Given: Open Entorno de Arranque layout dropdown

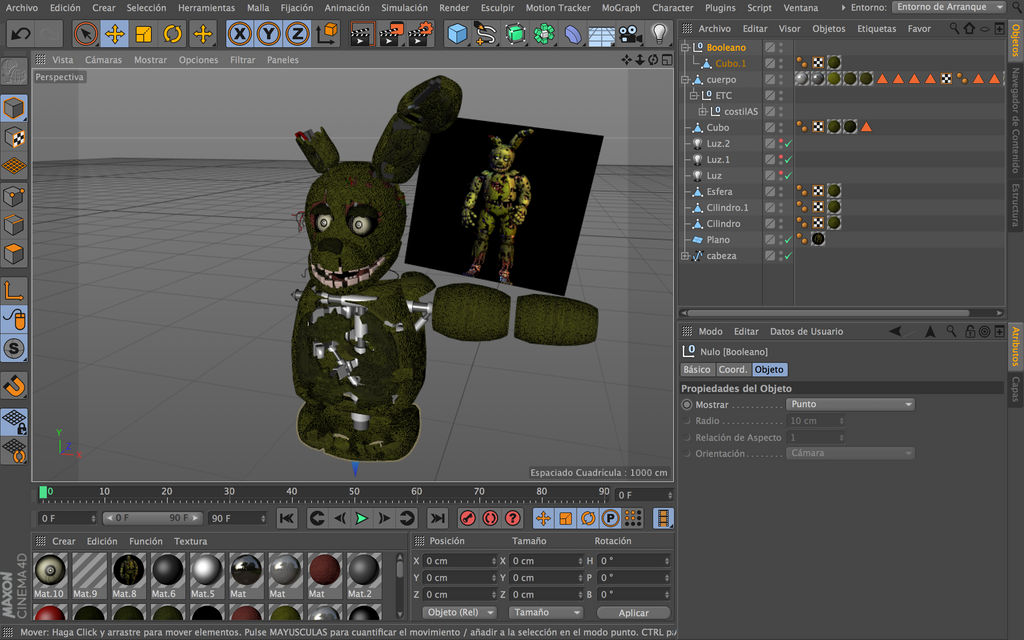Looking at the screenshot, I should [x=949, y=7].
